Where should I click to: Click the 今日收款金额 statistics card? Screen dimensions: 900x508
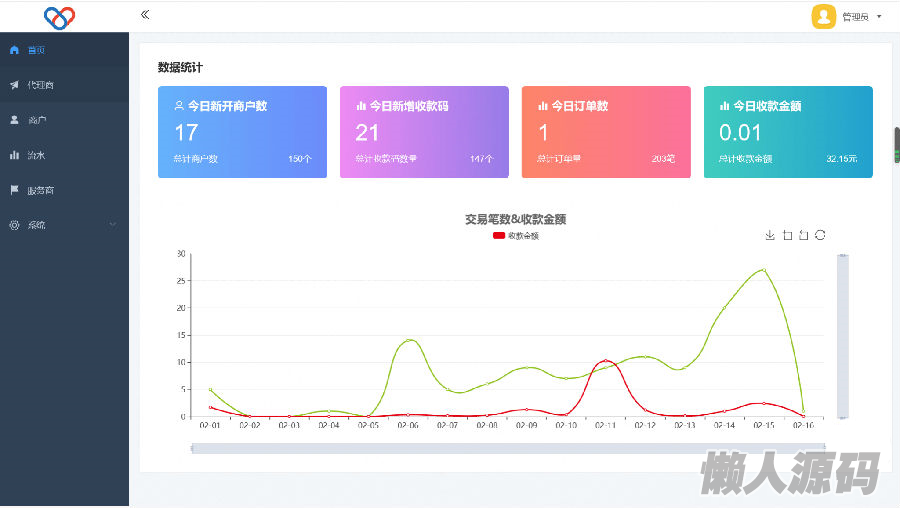[788, 132]
